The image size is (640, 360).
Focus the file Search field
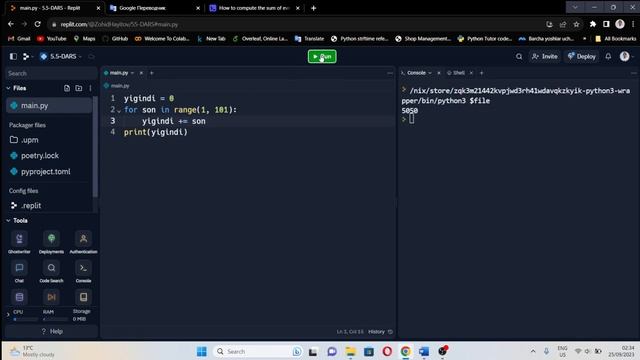coord(51,73)
